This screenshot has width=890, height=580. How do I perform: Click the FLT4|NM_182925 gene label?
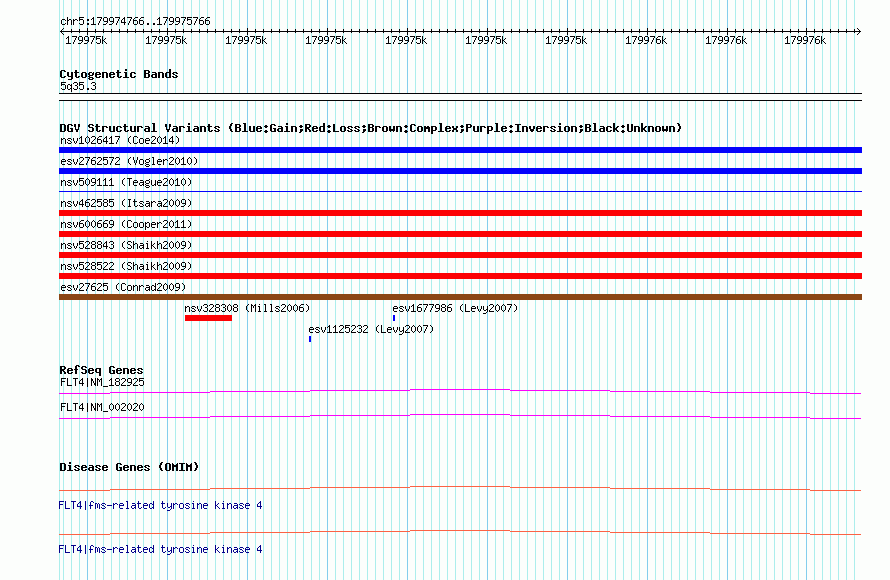coord(102,383)
